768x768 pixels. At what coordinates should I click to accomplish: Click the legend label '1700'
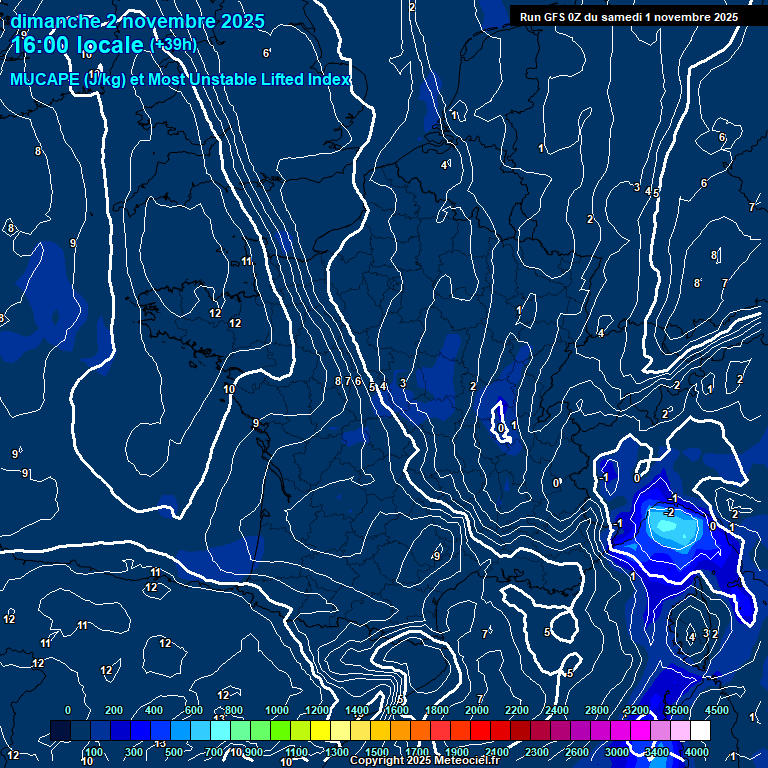[x=417, y=752]
